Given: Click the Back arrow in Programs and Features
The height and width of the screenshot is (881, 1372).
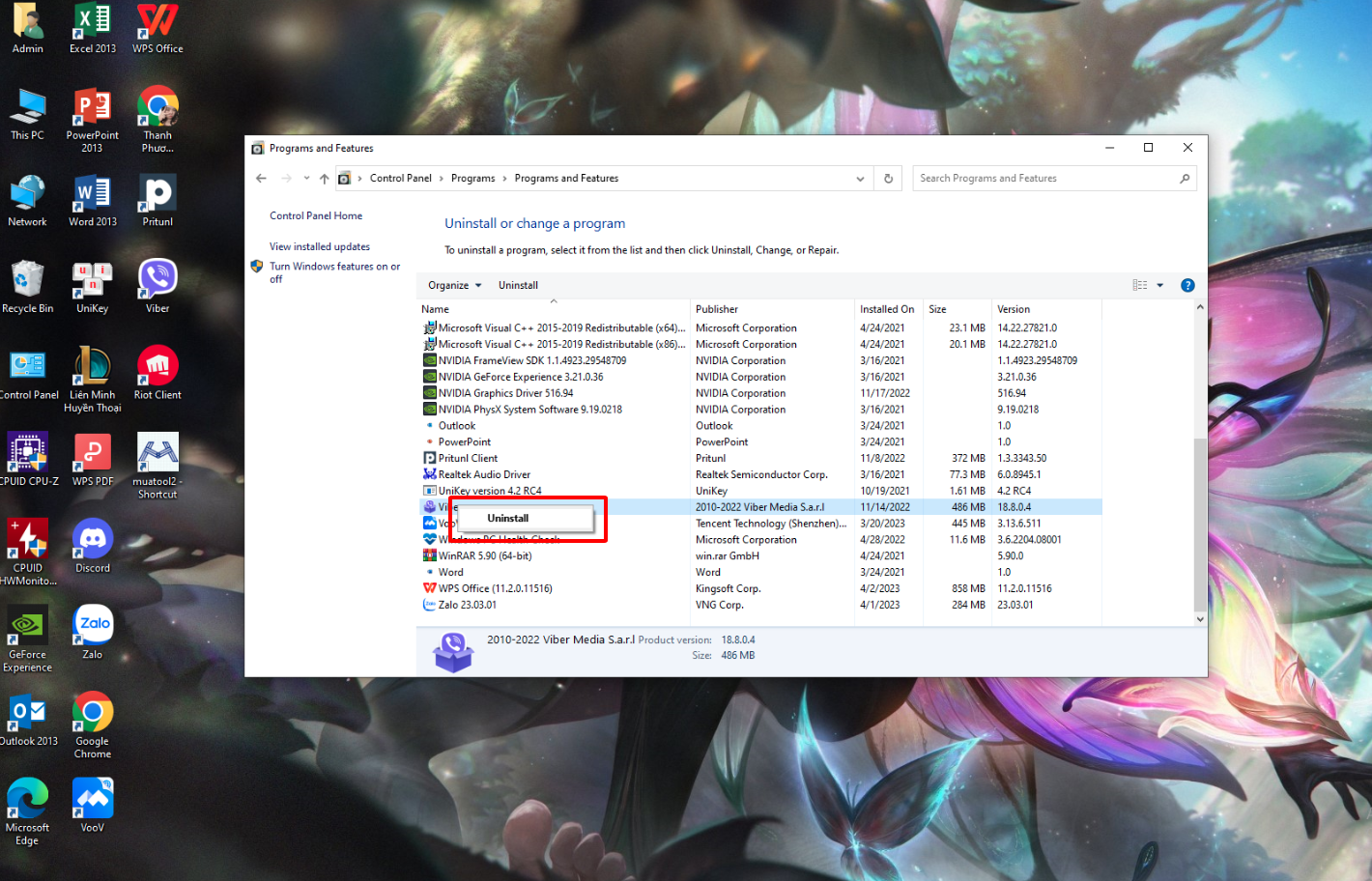Looking at the screenshot, I should pyautogui.click(x=261, y=178).
